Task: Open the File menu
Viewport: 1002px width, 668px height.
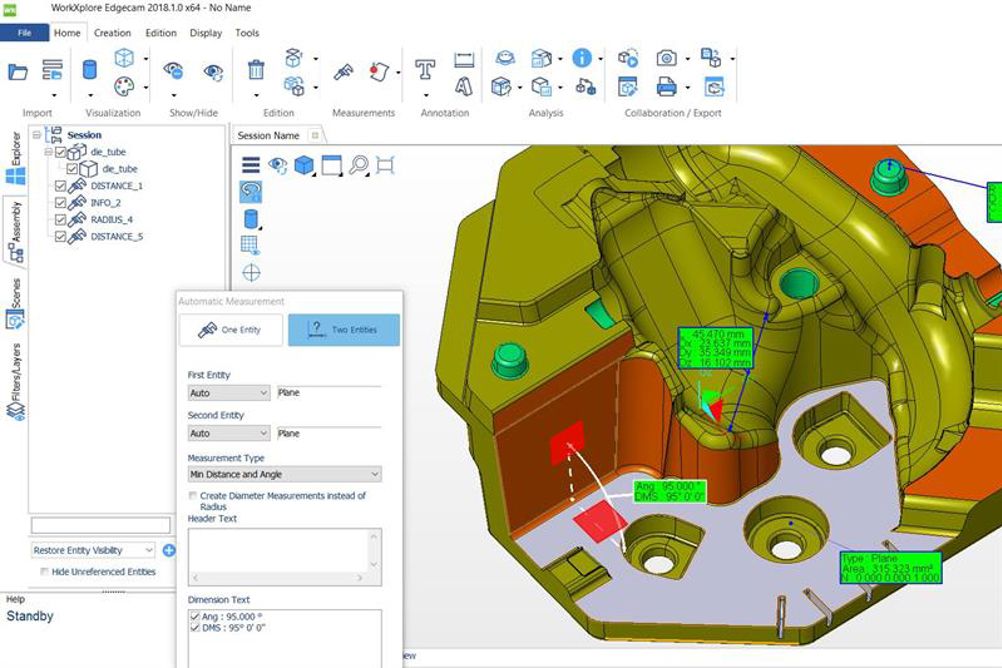Action: [24, 33]
